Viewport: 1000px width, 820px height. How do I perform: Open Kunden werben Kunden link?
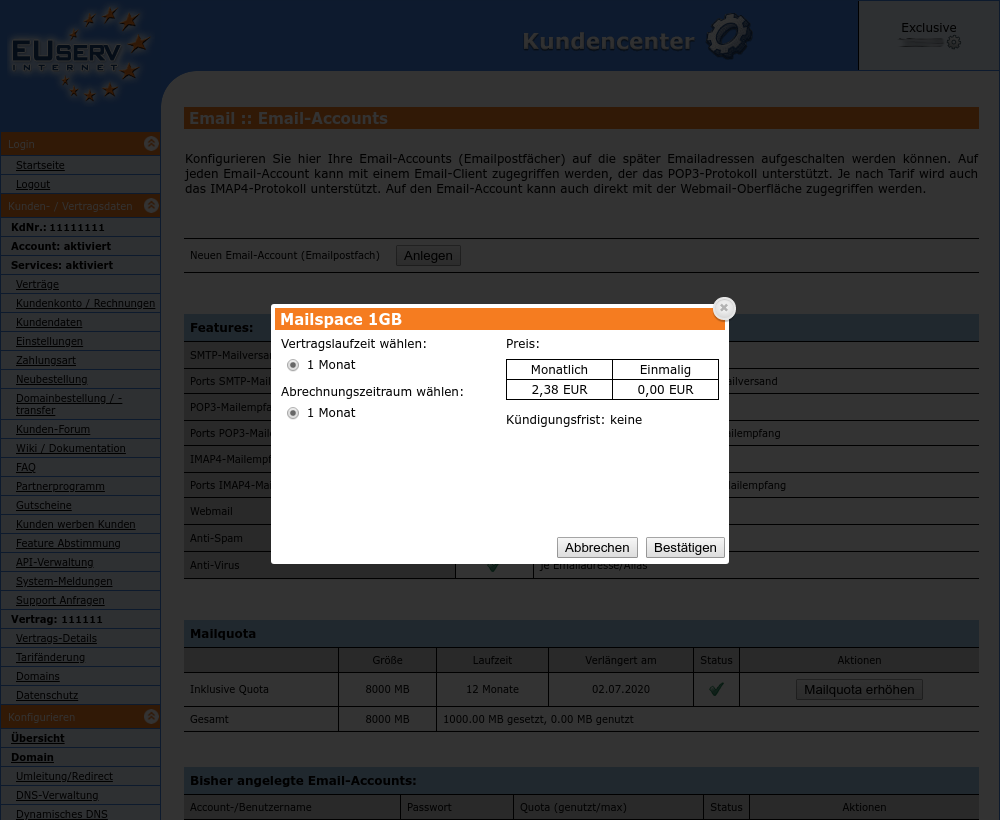75,524
